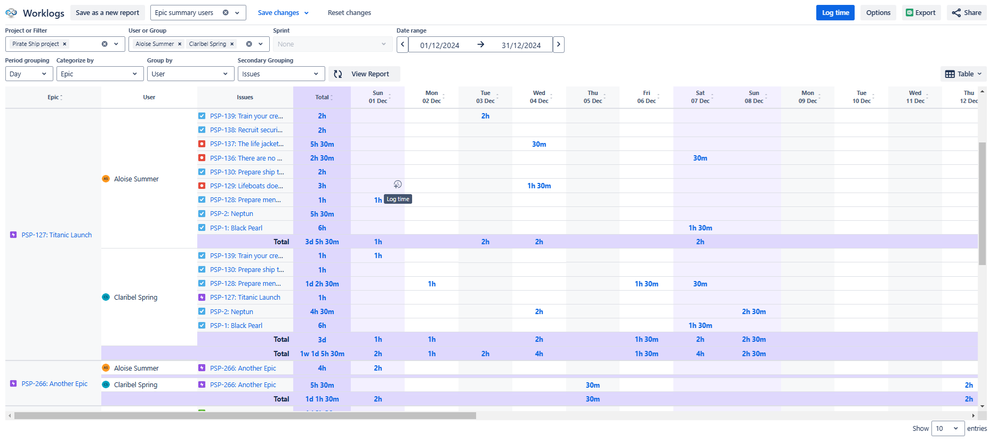Viewport: 998px width, 440px height.
Task: Click Aloise Summer avatar in Titanic Launch group
Action: click(106, 179)
